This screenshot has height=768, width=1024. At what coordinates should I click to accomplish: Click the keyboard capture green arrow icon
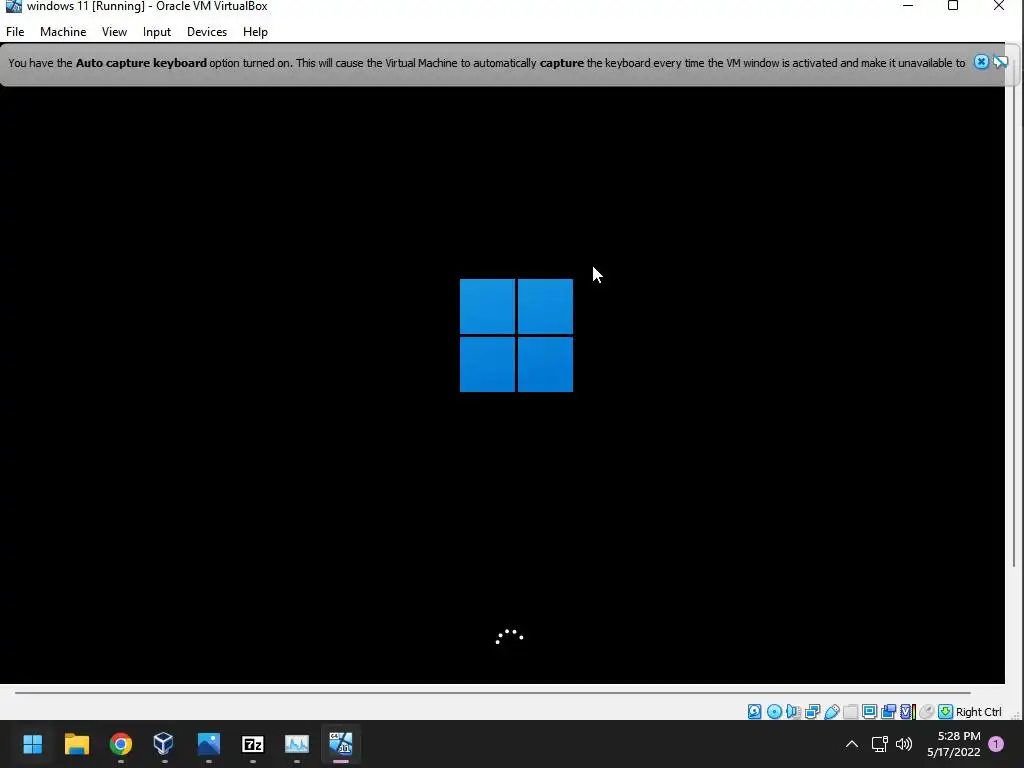[945, 712]
